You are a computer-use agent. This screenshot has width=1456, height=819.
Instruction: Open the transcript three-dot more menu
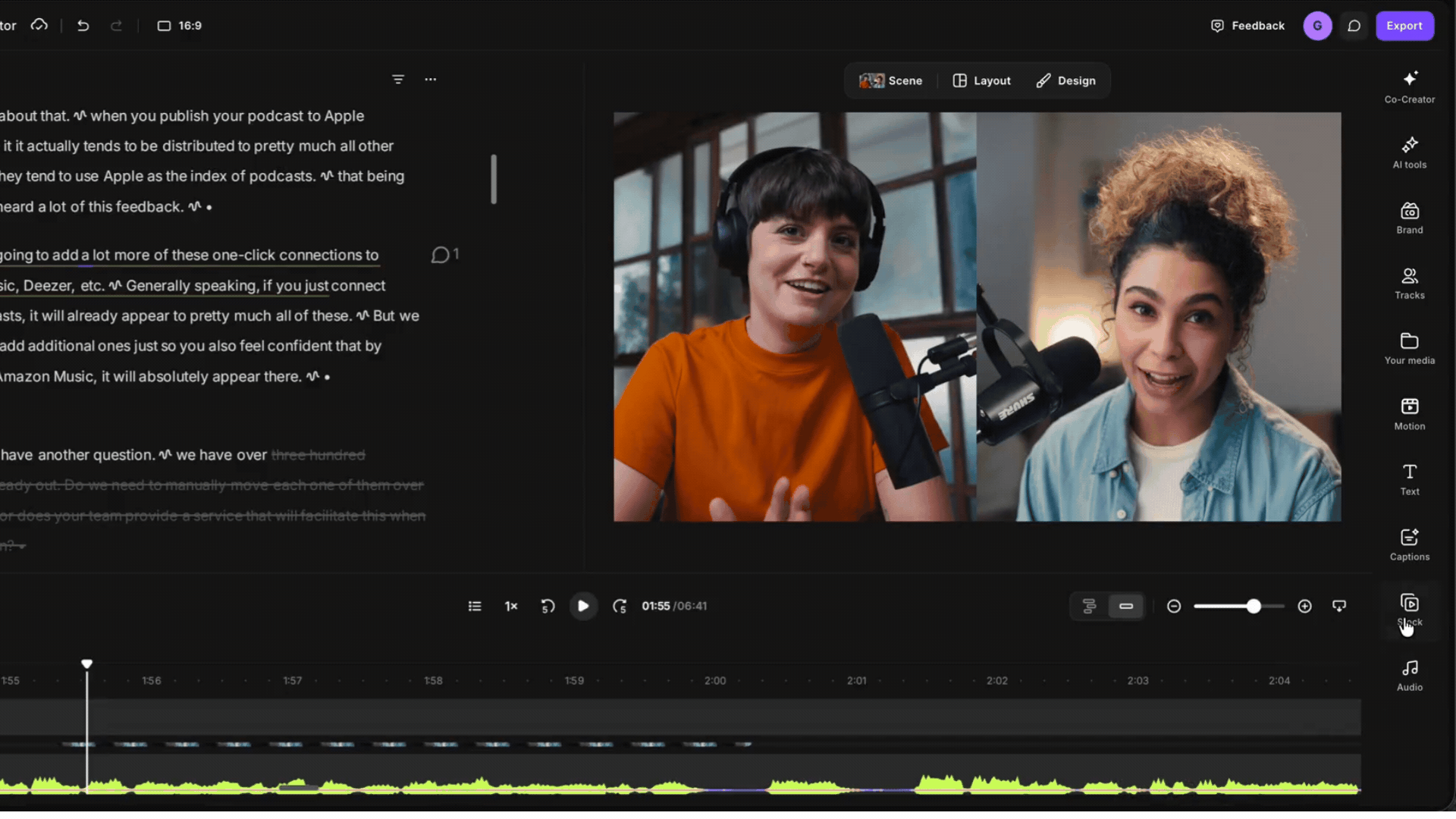coord(431,79)
